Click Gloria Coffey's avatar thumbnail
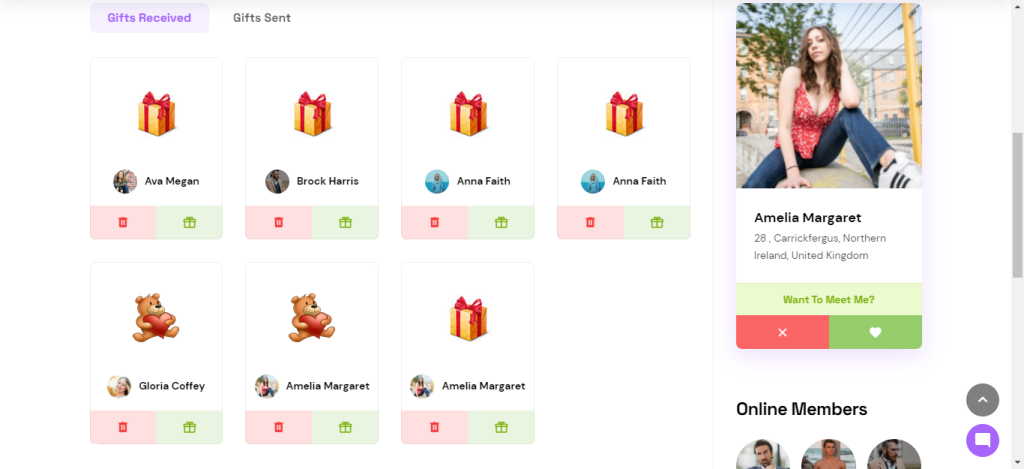This screenshot has height=469, width=1024. click(x=119, y=386)
